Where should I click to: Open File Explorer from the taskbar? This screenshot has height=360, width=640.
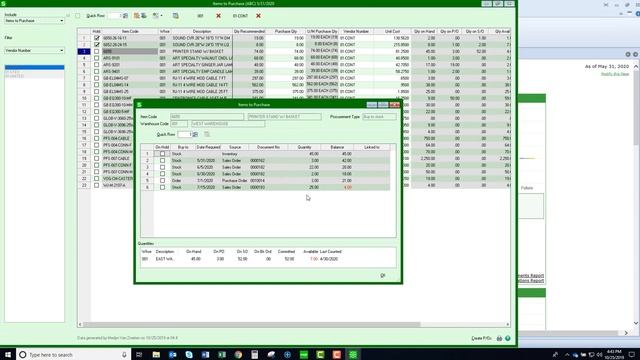(156, 355)
